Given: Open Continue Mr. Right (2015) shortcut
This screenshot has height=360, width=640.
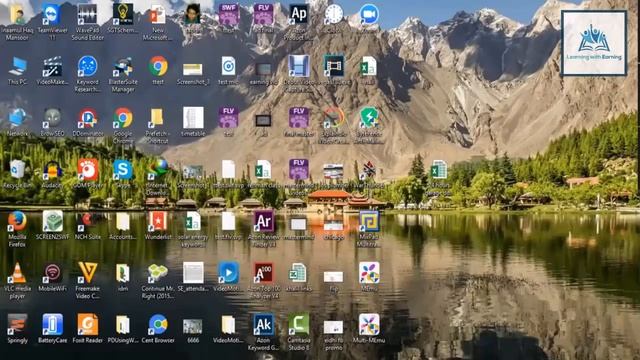Looking at the screenshot, I should [x=158, y=273].
